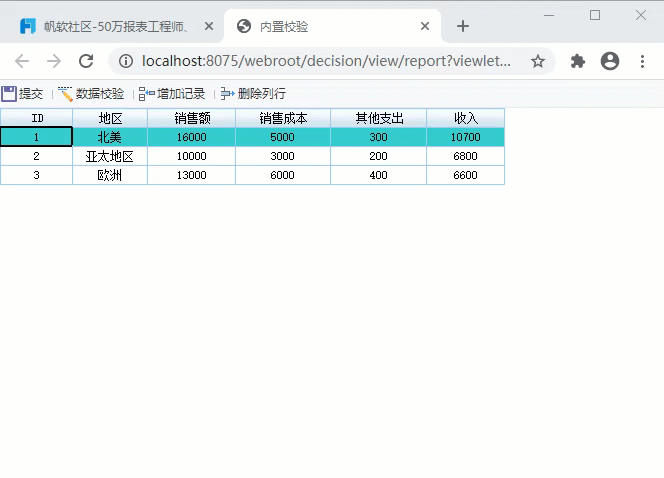Click the 地区 column header

[110, 118]
